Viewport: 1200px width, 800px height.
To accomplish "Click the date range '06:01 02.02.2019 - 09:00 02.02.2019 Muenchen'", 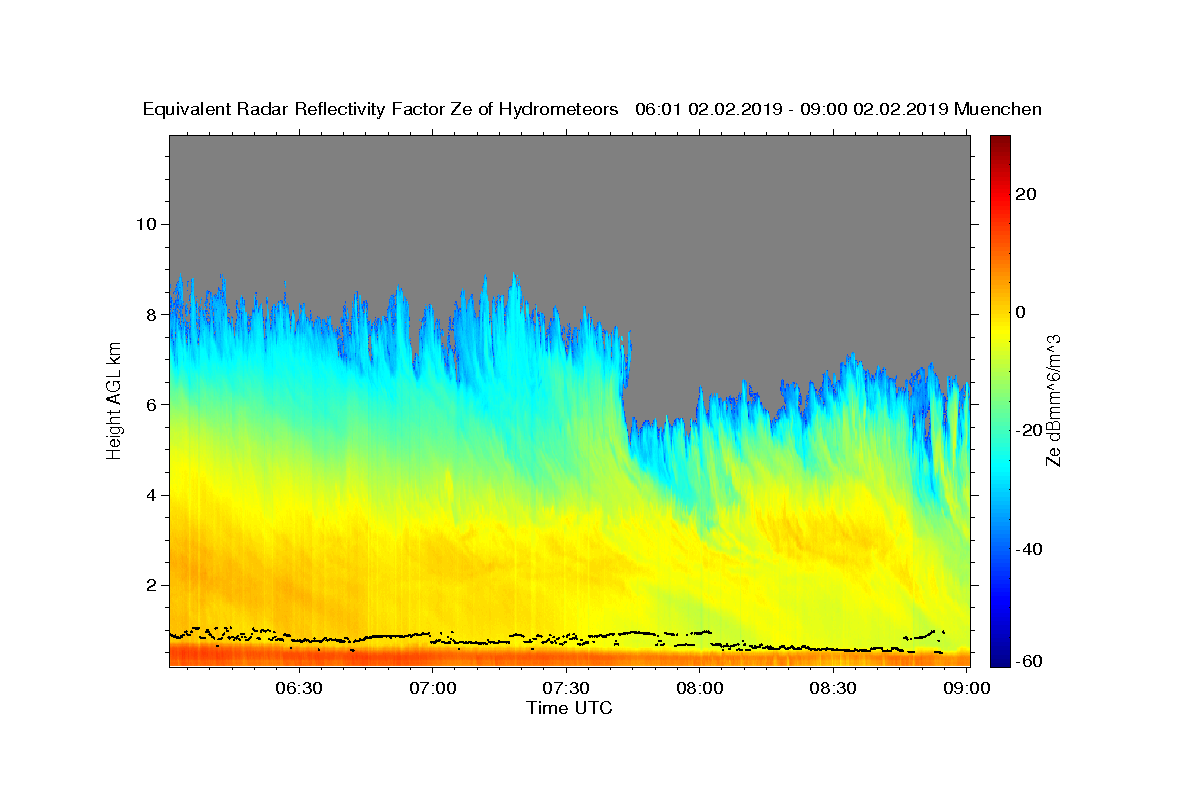I will 838,110.
